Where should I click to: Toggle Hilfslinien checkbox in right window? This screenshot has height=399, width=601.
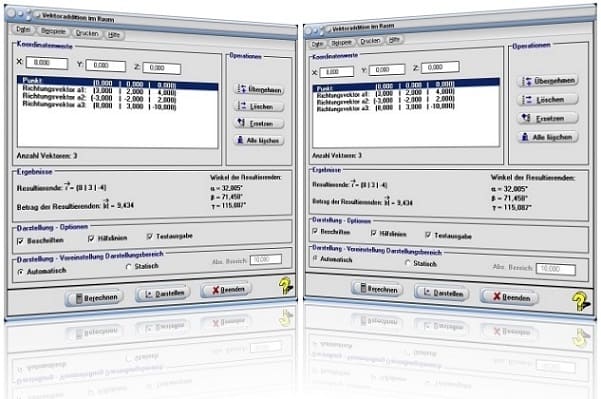point(374,233)
